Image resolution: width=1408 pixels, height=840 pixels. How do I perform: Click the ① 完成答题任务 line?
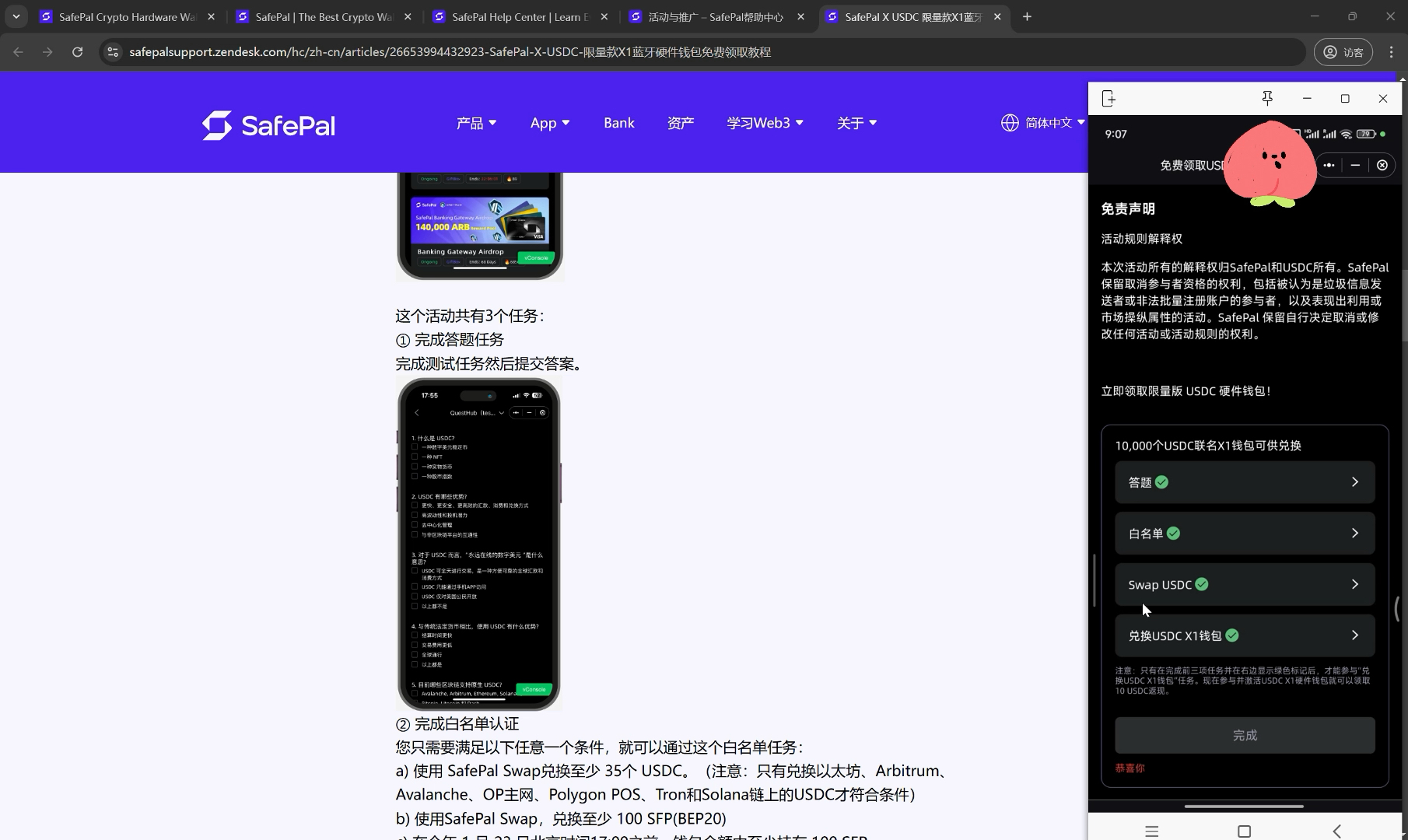click(x=450, y=340)
